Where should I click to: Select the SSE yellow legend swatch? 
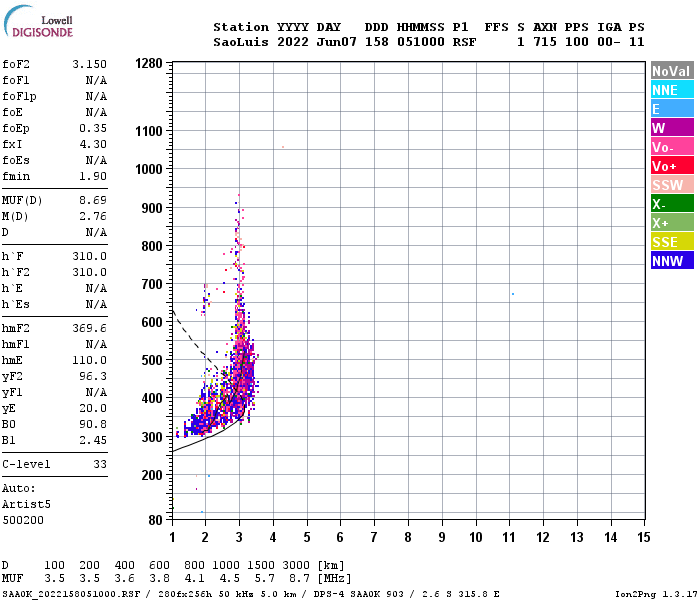tap(672, 242)
